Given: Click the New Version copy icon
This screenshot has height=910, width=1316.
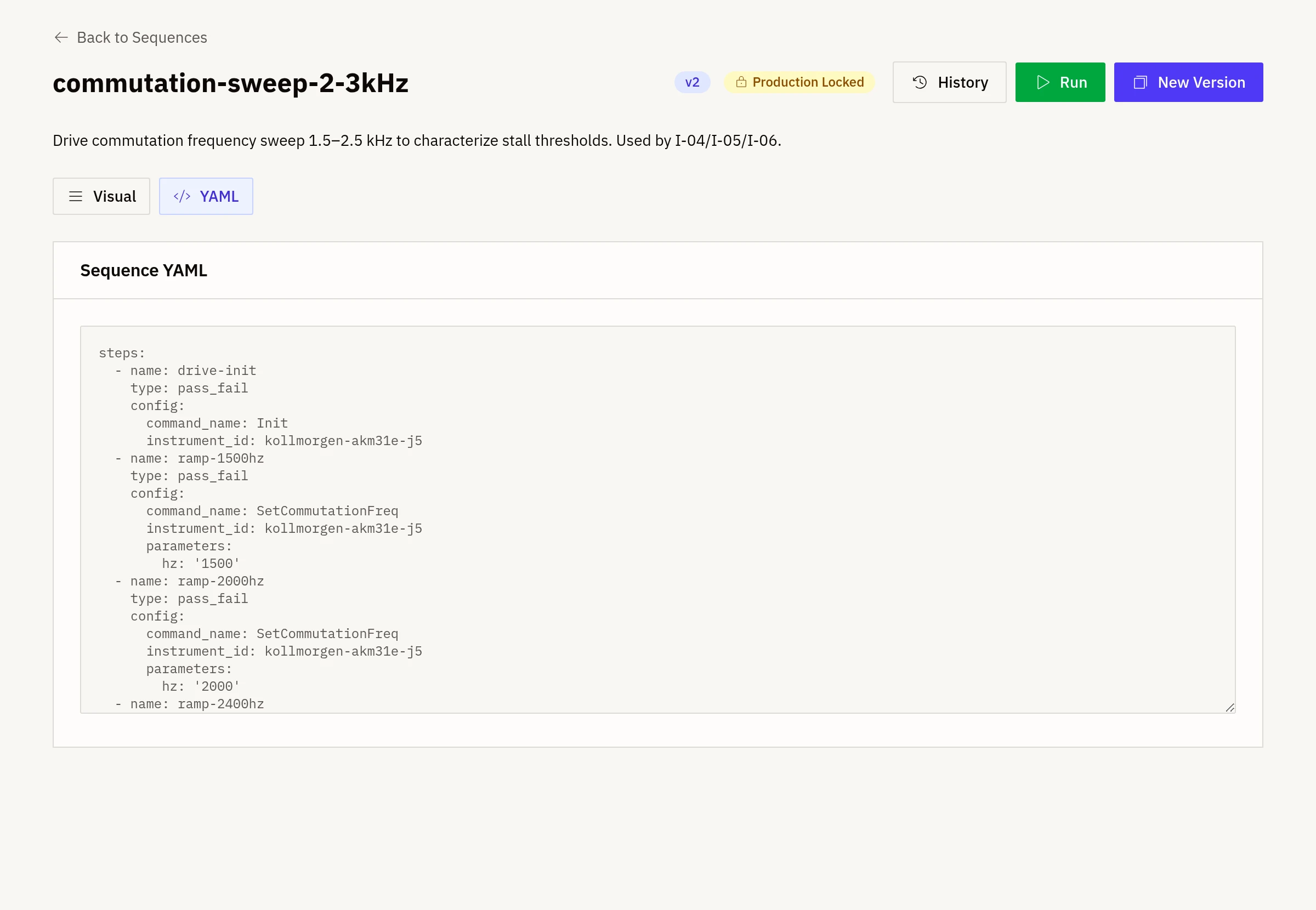Looking at the screenshot, I should (x=1140, y=82).
